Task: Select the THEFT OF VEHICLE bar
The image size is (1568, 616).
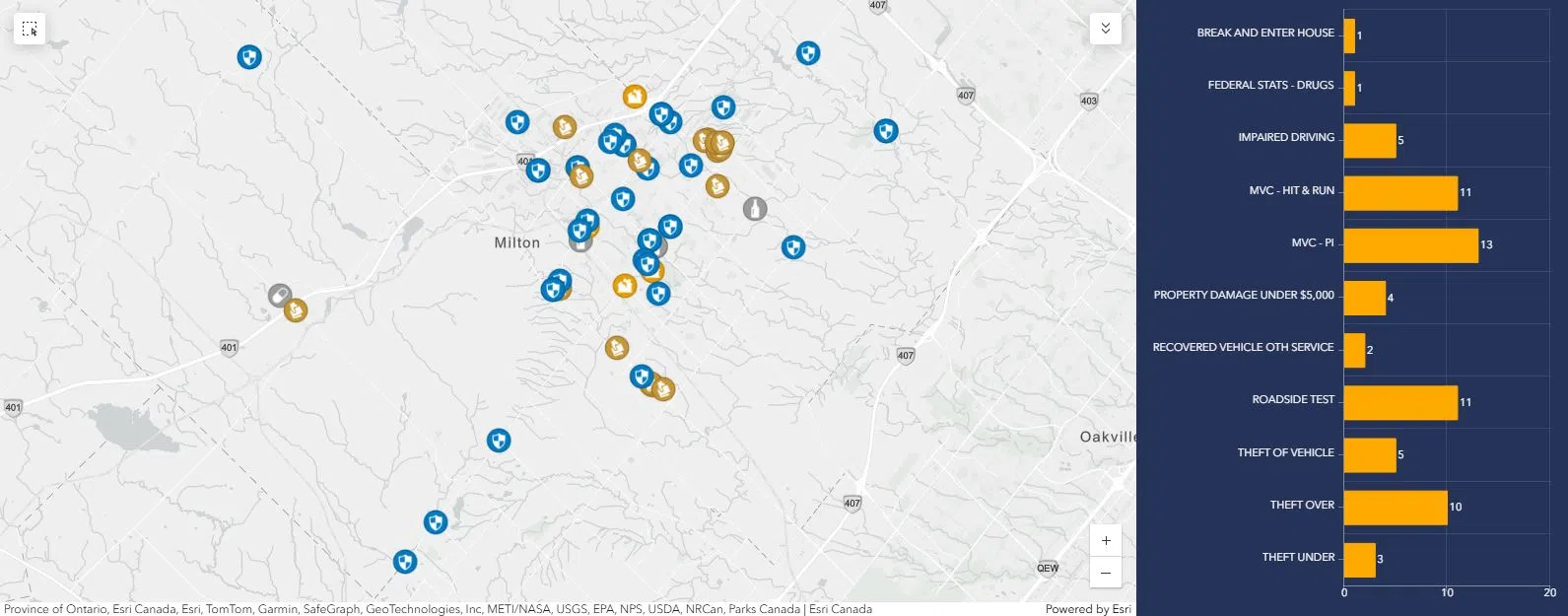Action: pyautogui.click(x=1369, y=455)
